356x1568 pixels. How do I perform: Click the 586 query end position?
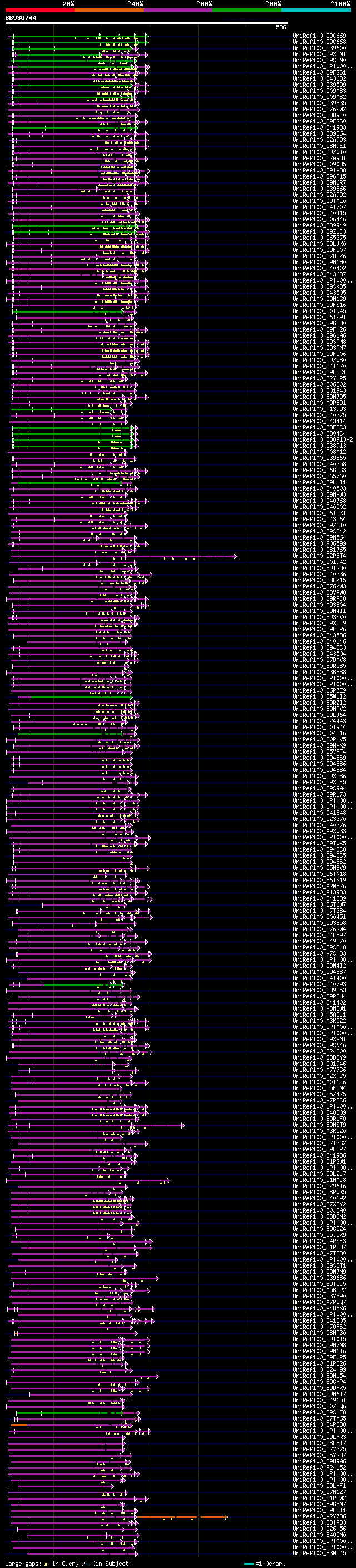tap(281, 27)
